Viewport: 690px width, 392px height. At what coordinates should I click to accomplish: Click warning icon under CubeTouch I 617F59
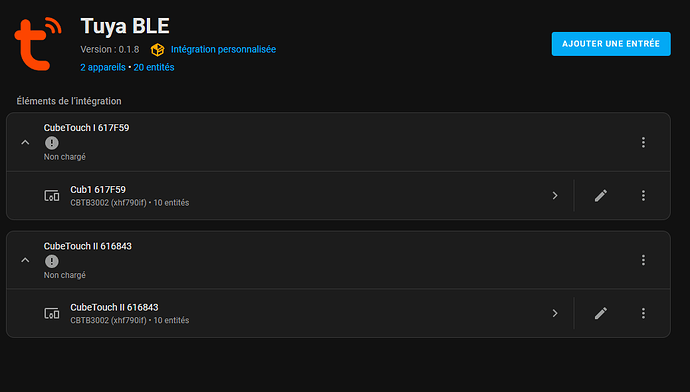[52, 143]
